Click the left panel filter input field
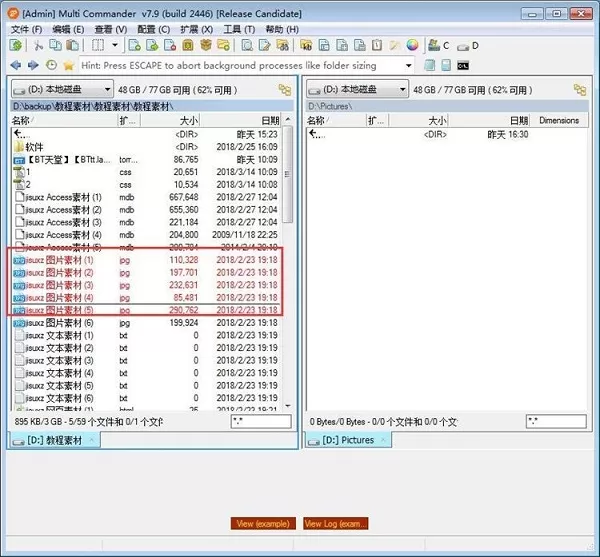The height and width of the screenshot is (557, 600). [x=261, y=422]
